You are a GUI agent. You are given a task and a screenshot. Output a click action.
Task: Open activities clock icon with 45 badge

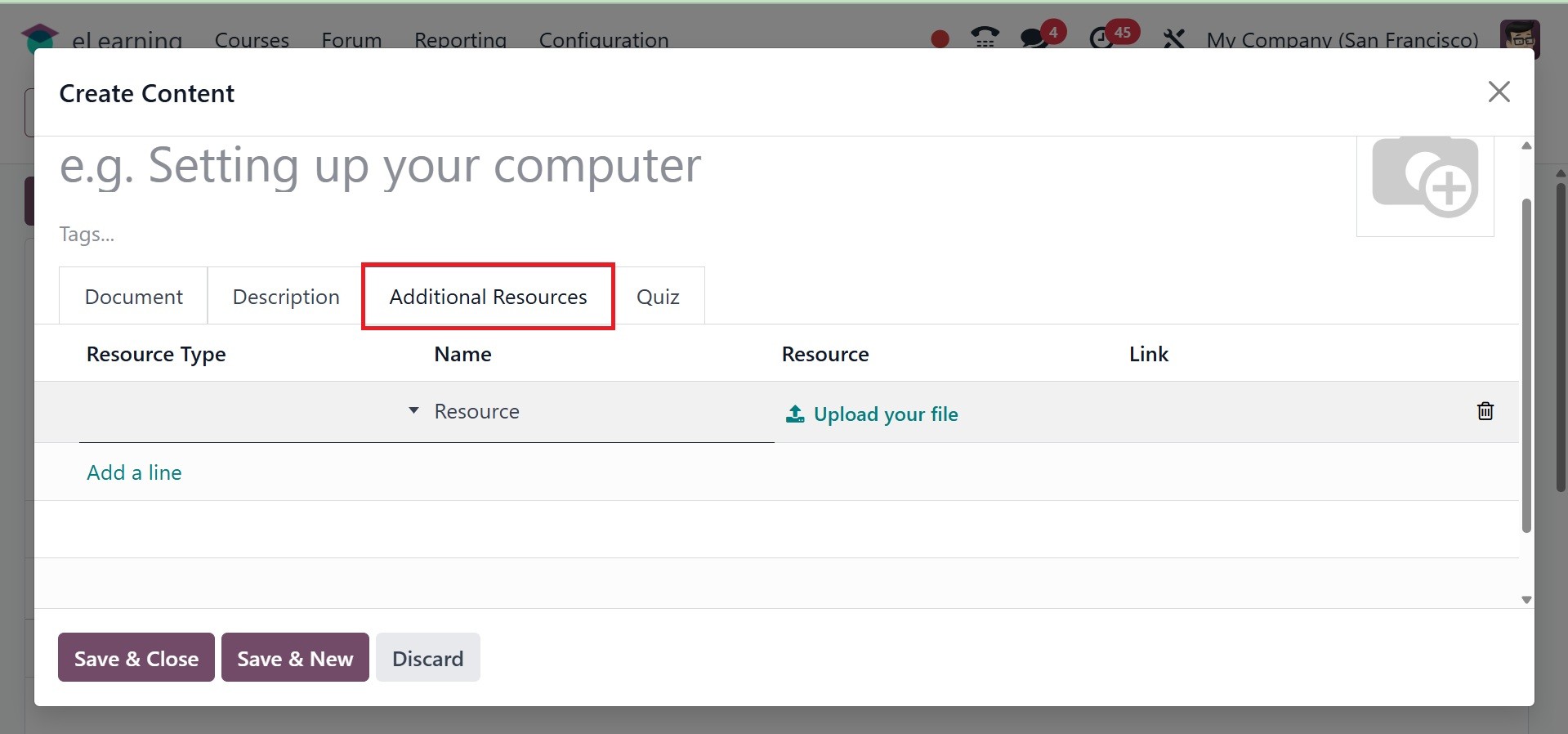(x=1113, y=36)
